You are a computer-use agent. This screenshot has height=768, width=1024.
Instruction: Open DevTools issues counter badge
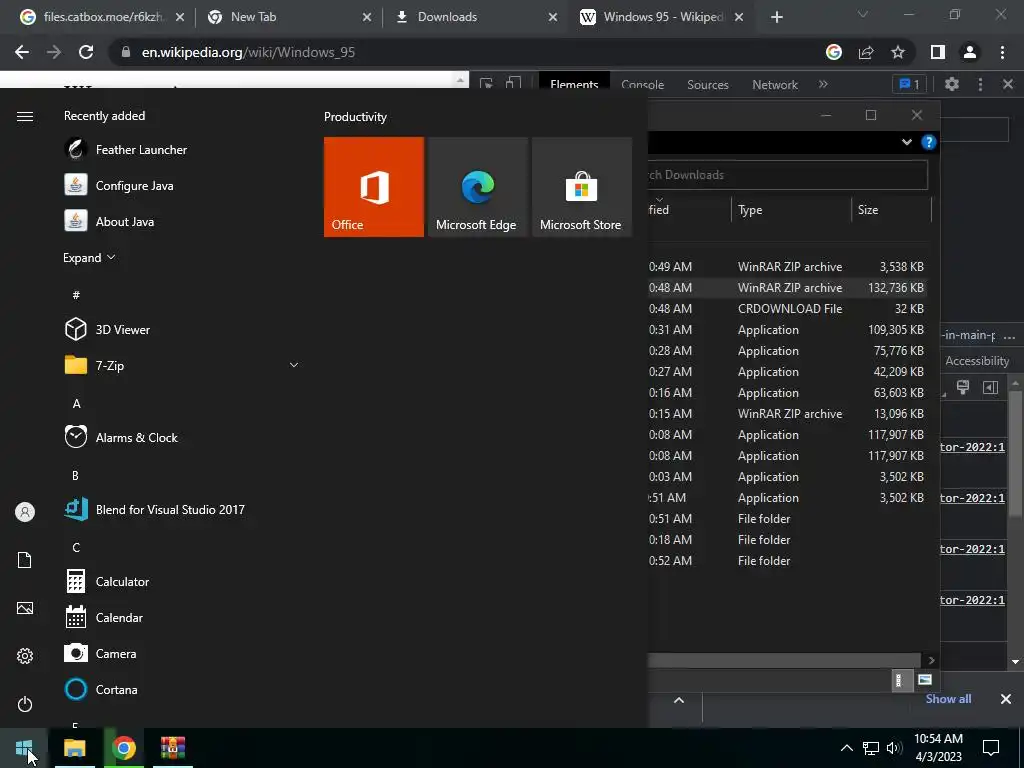tap(909, 84)
